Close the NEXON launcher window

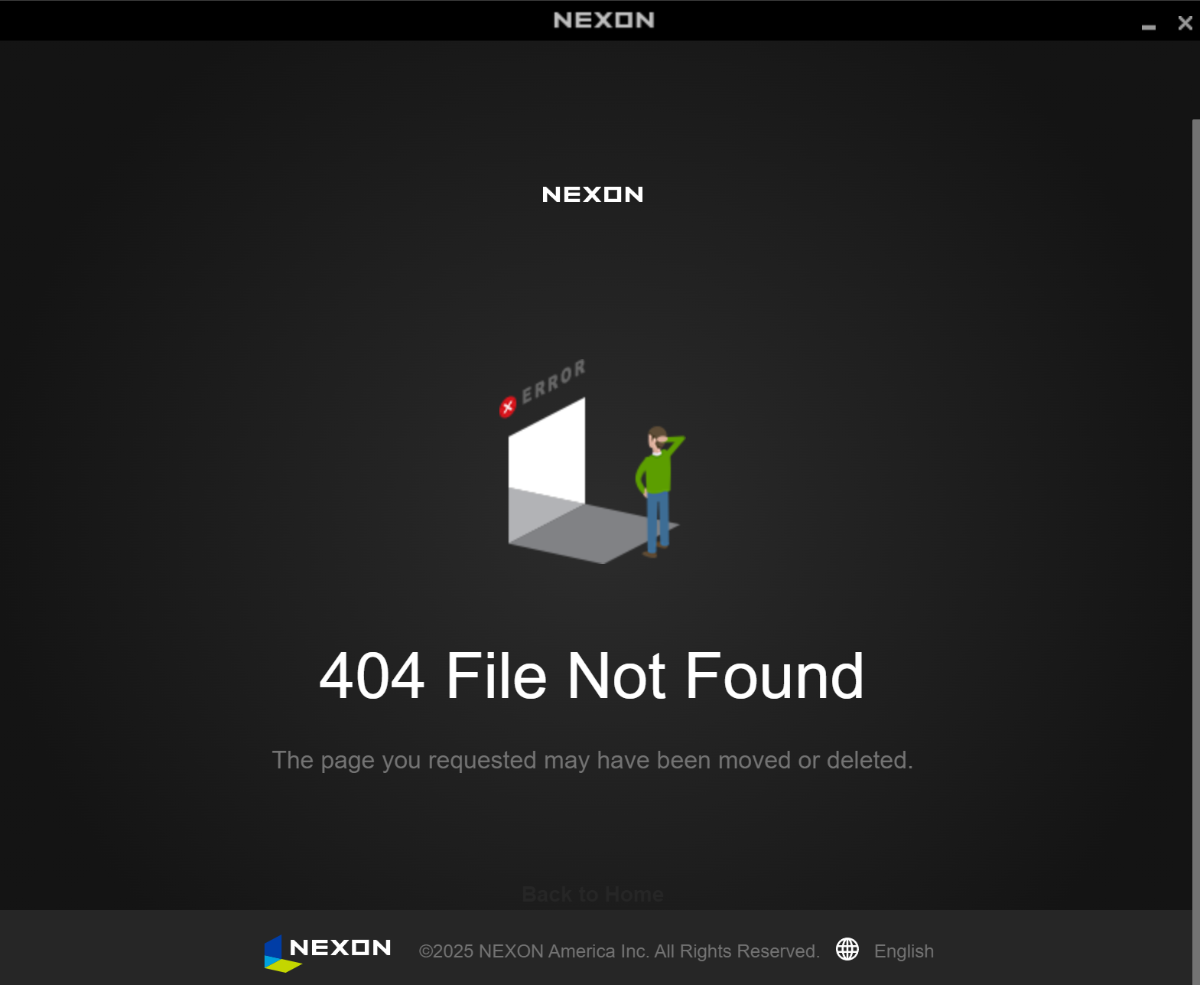pos(1185,23)
